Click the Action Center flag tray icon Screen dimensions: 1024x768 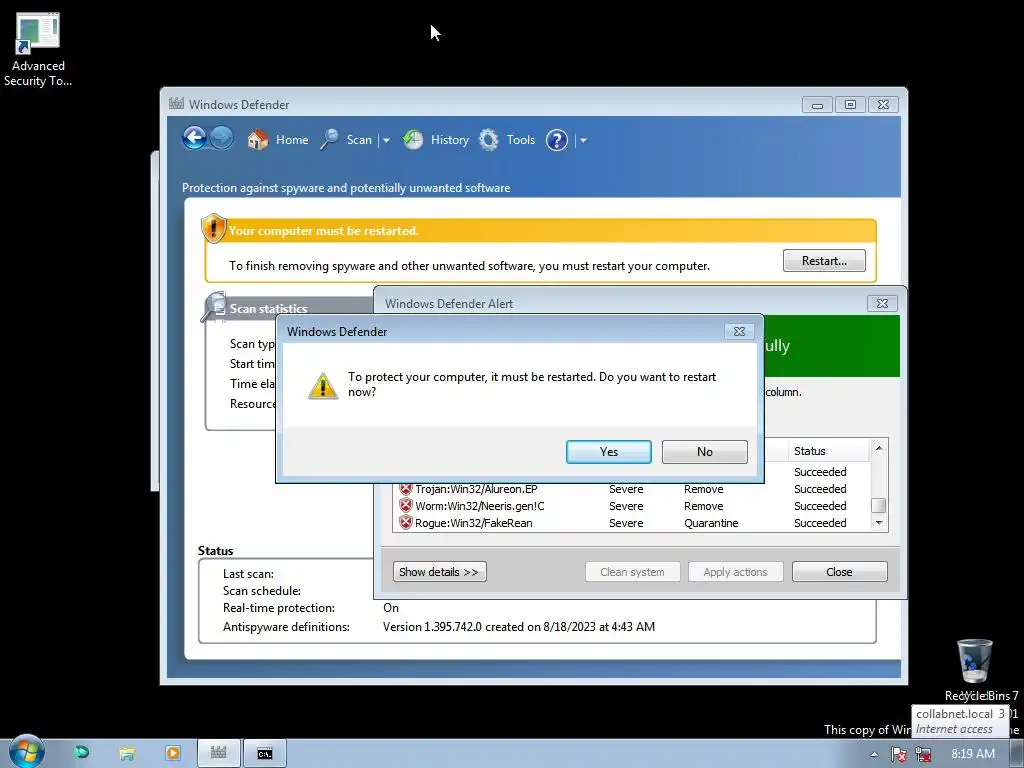tap(899, 754)
